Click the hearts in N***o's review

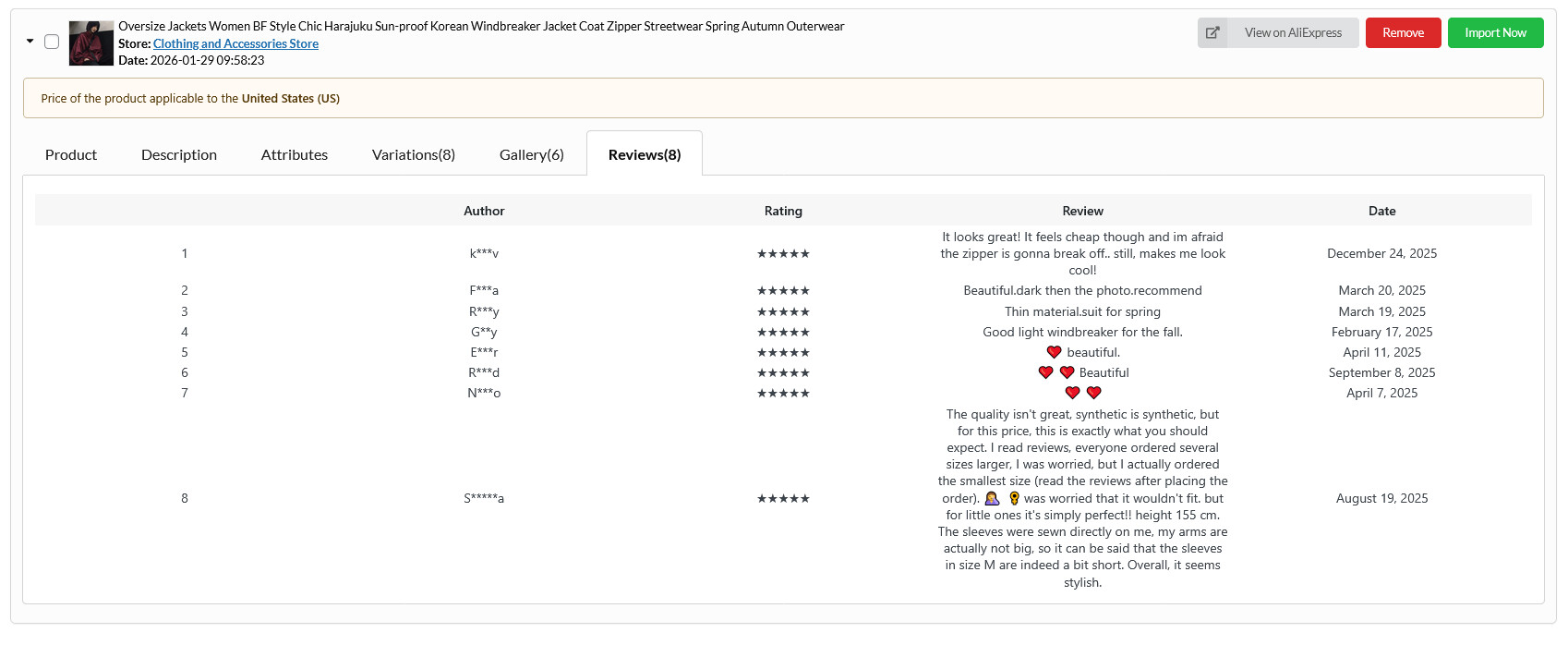(1082, 393)
